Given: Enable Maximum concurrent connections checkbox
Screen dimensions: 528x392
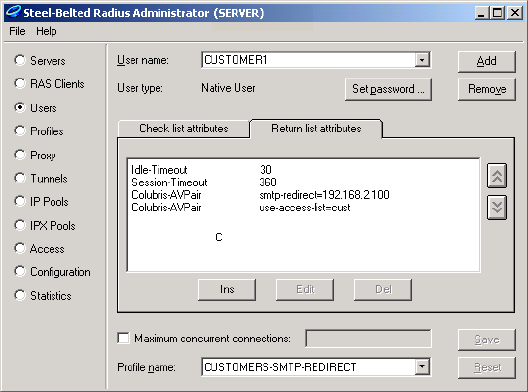Looking at the screenshot, I should pyautogui.click(x=123, y=338).
